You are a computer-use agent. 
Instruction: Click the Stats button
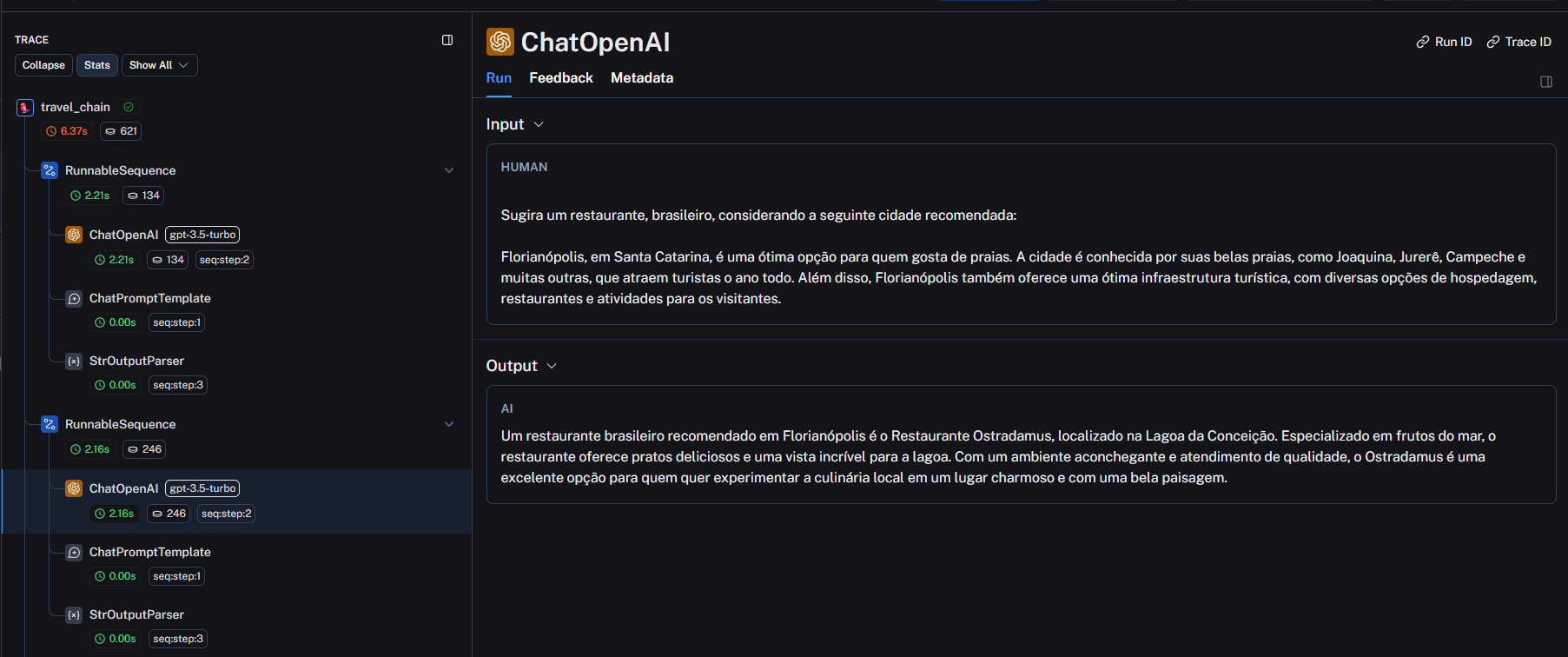97,65
